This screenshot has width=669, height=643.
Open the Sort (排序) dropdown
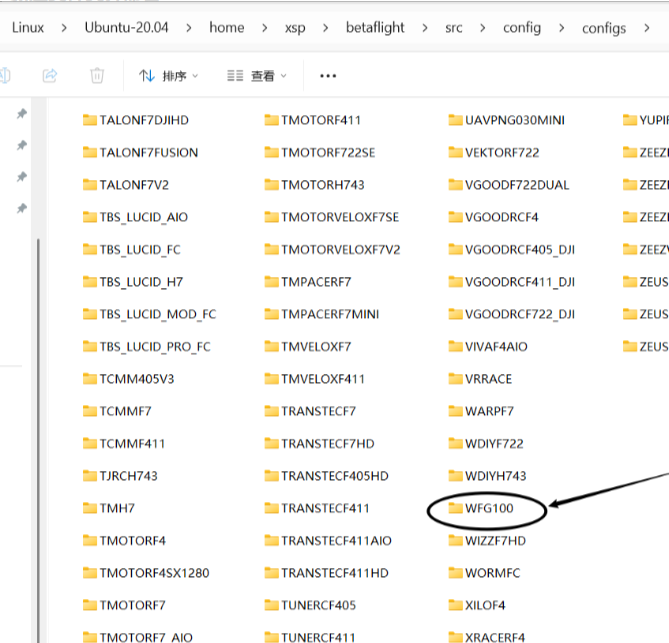click(169, 76)
